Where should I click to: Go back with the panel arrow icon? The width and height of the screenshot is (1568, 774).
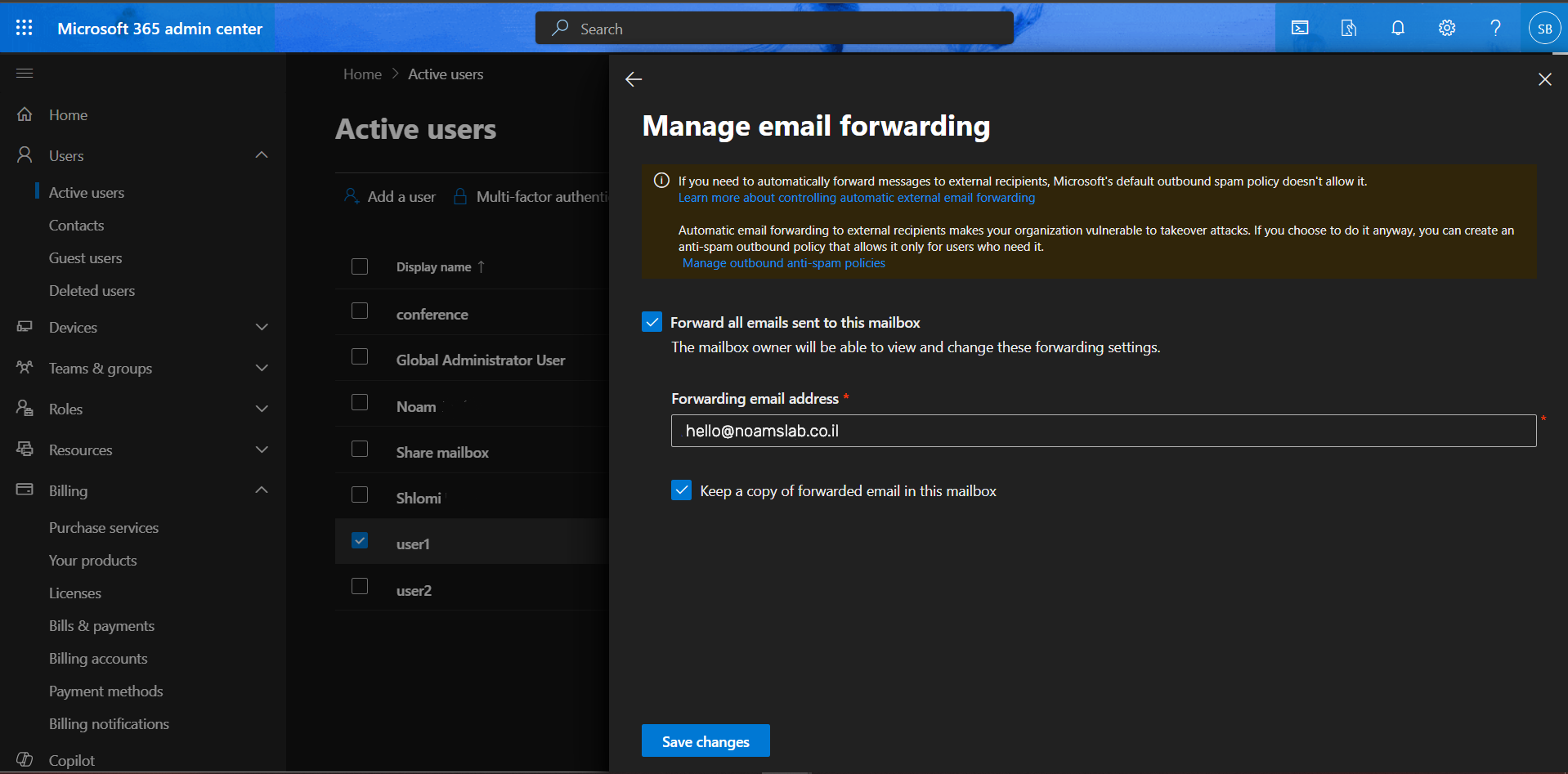click(x=634, y=79)
